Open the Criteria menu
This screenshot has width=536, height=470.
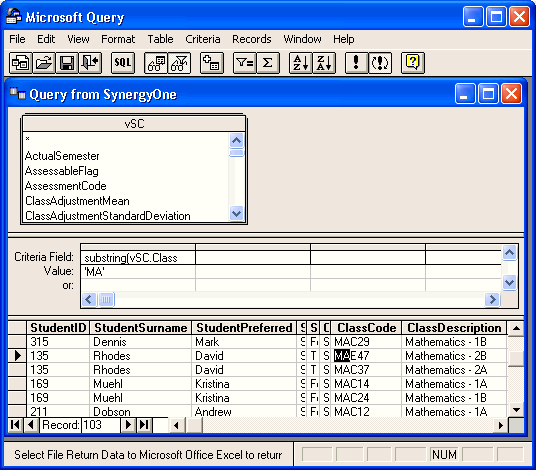point(203,39)
